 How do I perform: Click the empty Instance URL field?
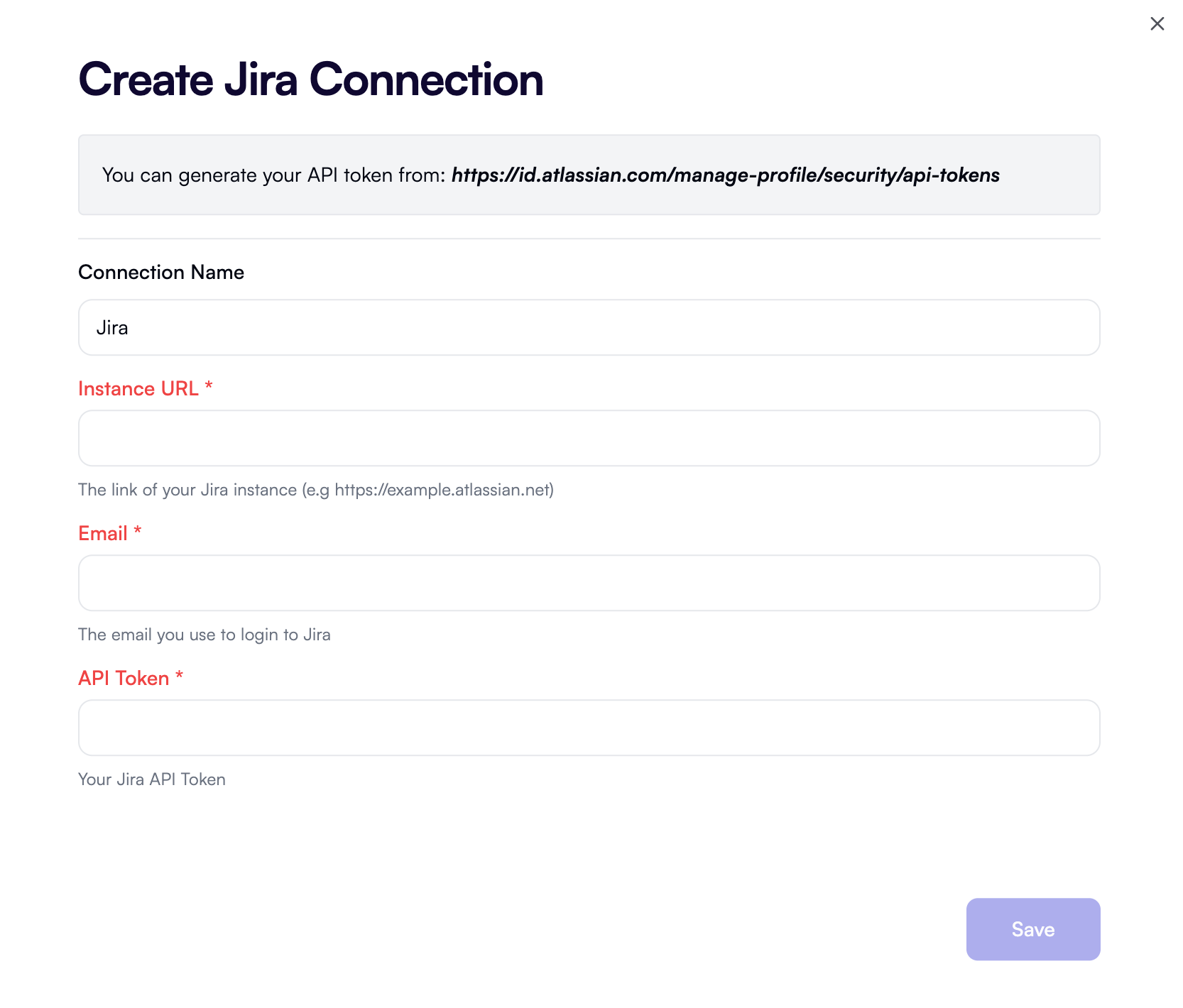click(x=588, y=438)
